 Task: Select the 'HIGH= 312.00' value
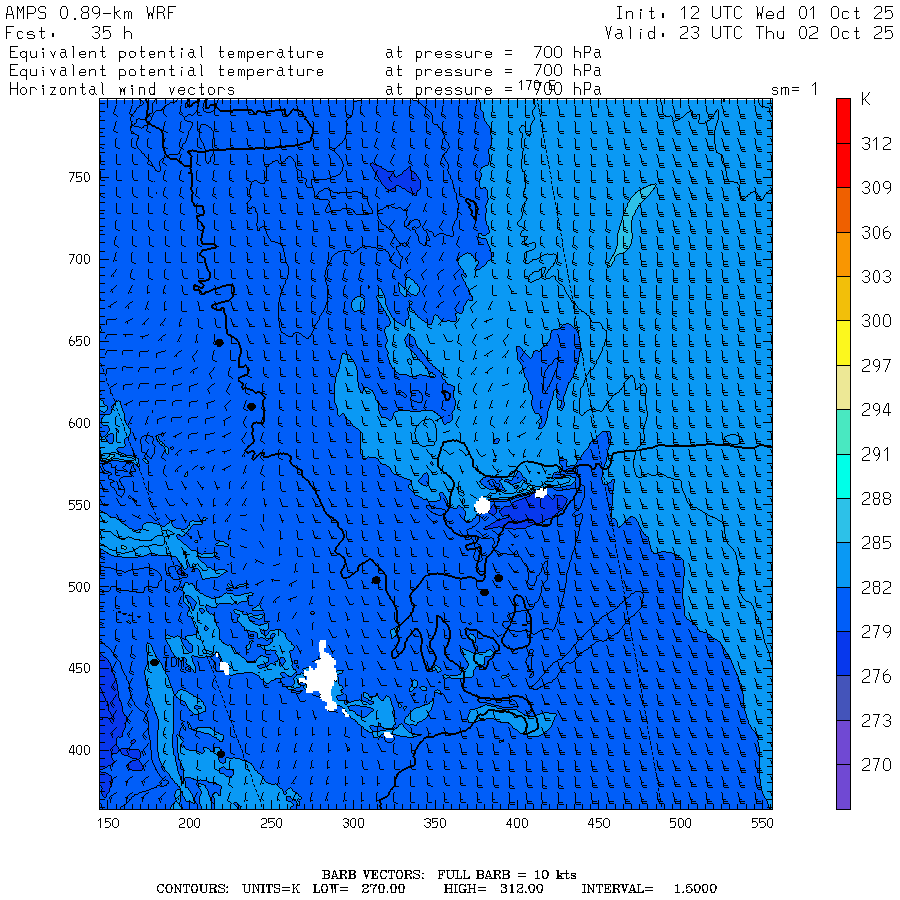(x=494, y=889)
